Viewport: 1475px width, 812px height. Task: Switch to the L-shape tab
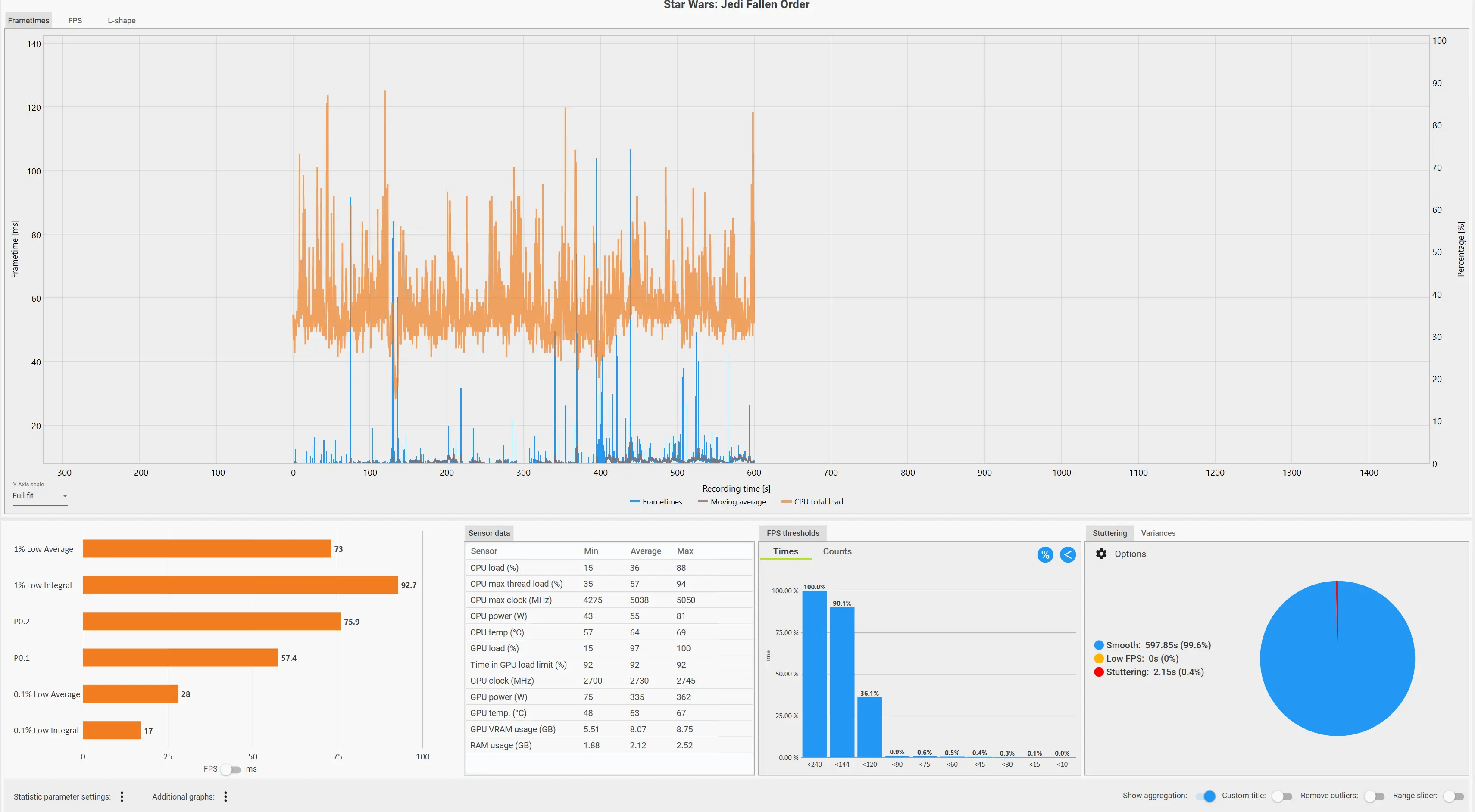tap(122, 21)
